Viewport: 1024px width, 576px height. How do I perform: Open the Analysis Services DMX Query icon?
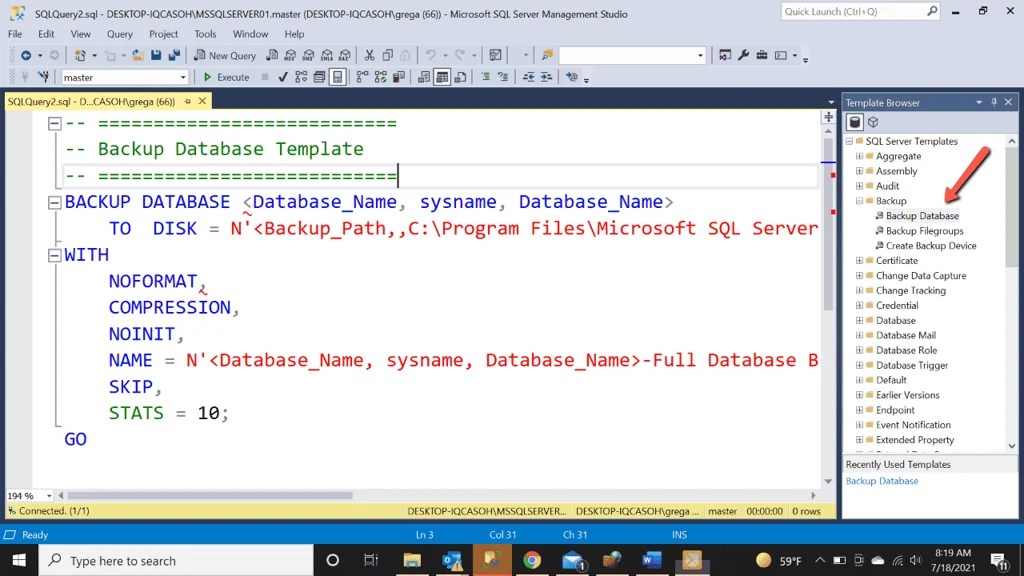309,56
